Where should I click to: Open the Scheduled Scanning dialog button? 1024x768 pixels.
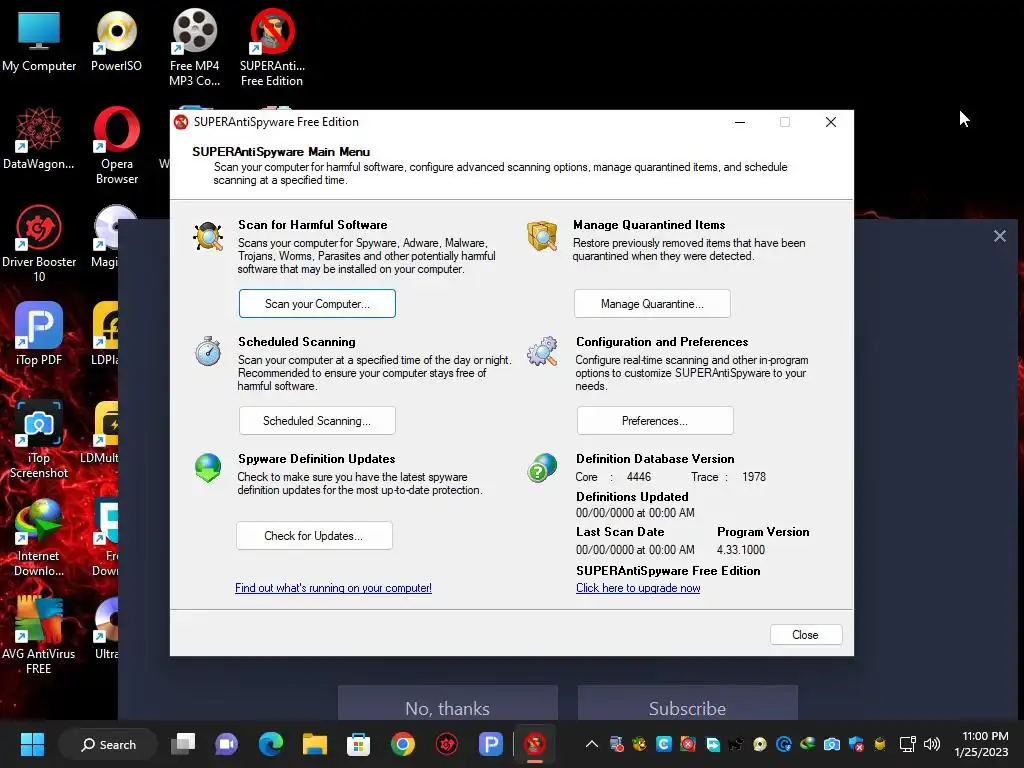click(317, 421)
